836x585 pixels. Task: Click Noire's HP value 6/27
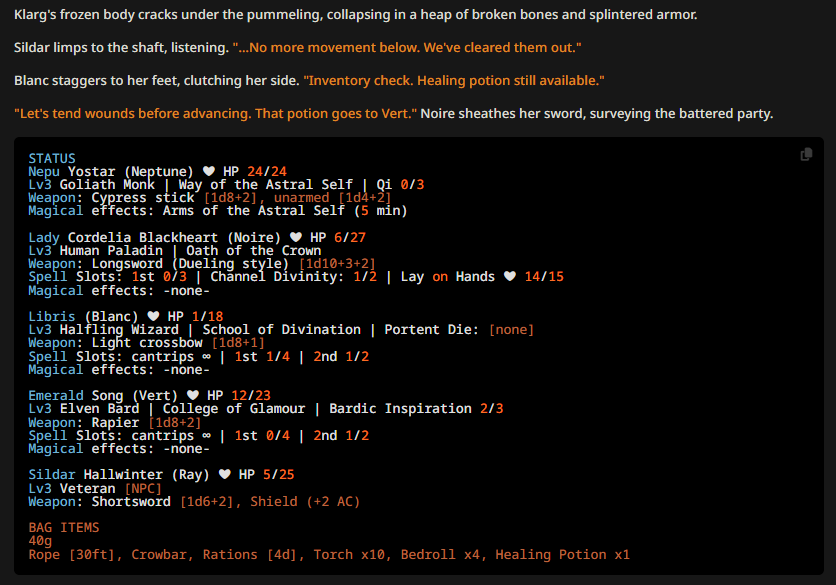350,237
